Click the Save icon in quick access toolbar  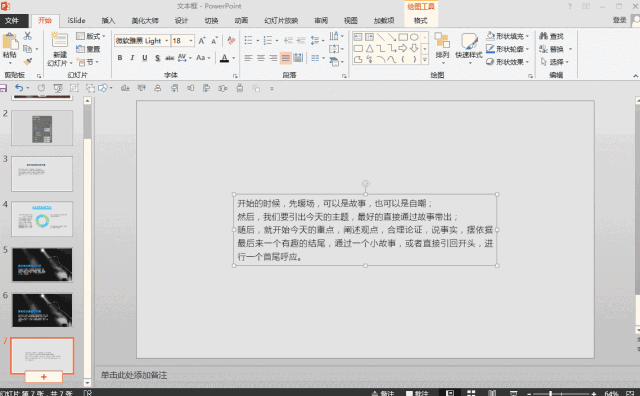pyautogui.click(x=3, y=88)
